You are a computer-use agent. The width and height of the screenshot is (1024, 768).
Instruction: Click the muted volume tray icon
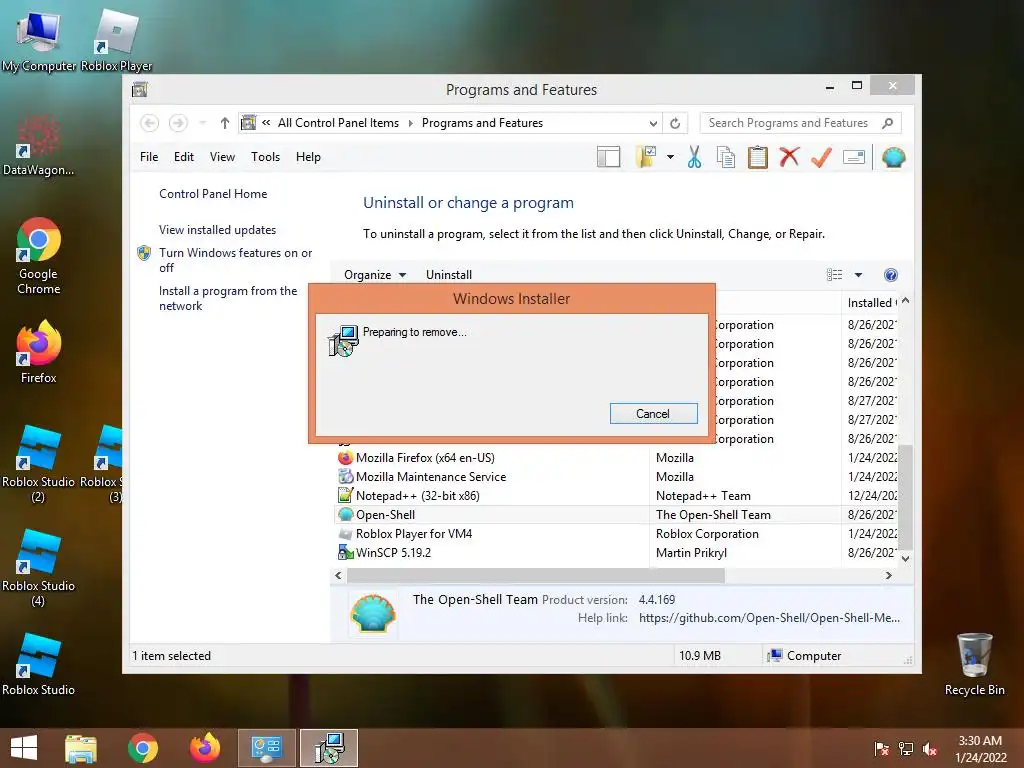click(930, 749)
